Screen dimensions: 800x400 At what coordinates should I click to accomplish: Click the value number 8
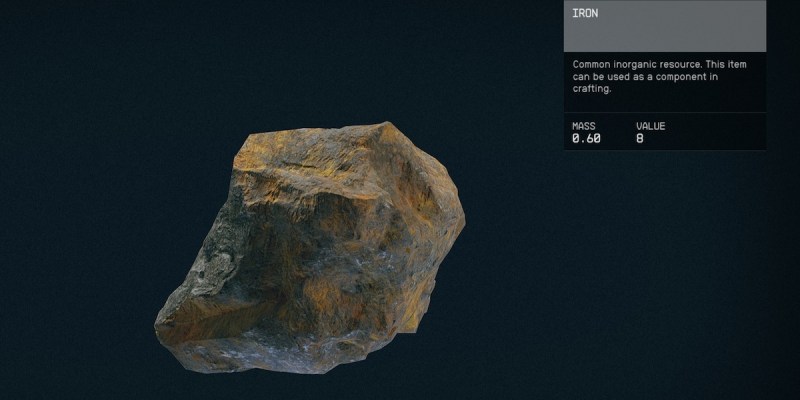[x=640, y=139]
